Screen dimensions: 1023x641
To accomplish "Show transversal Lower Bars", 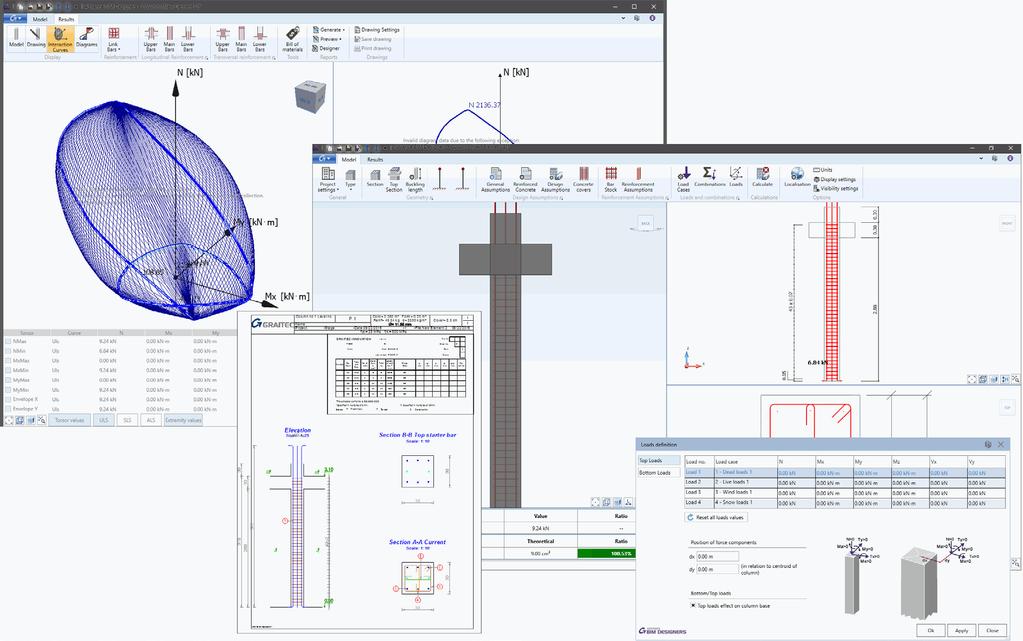I will point(260,39).
